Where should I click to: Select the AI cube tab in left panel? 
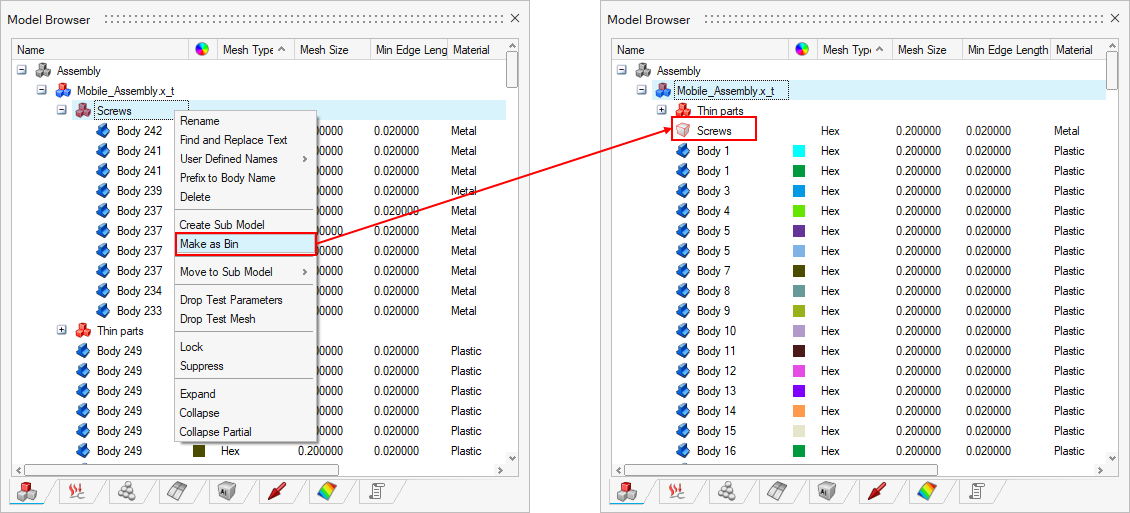226,491
